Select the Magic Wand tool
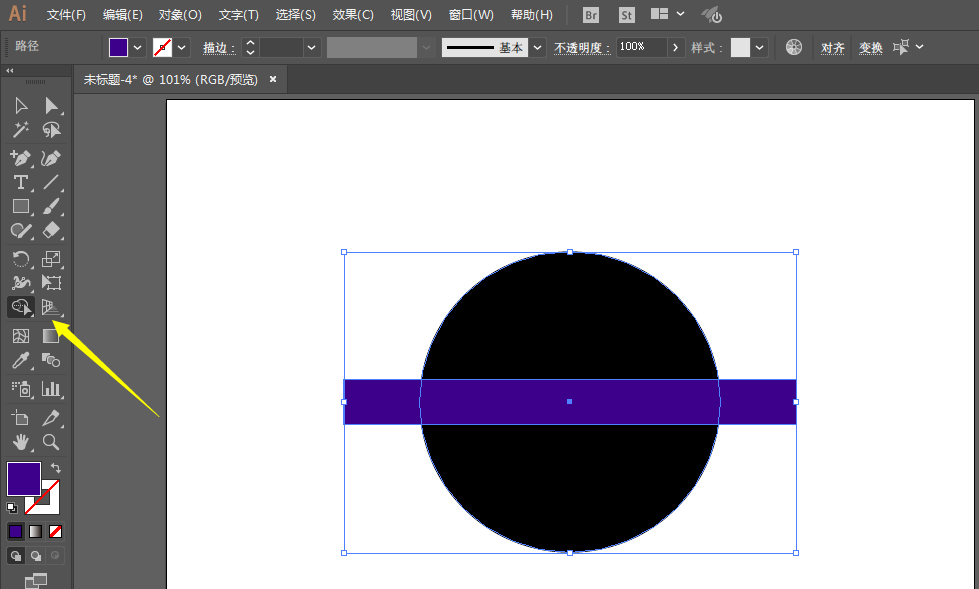Image resolution: width=979 pixels, height=589 pixels. click(21, 129)
